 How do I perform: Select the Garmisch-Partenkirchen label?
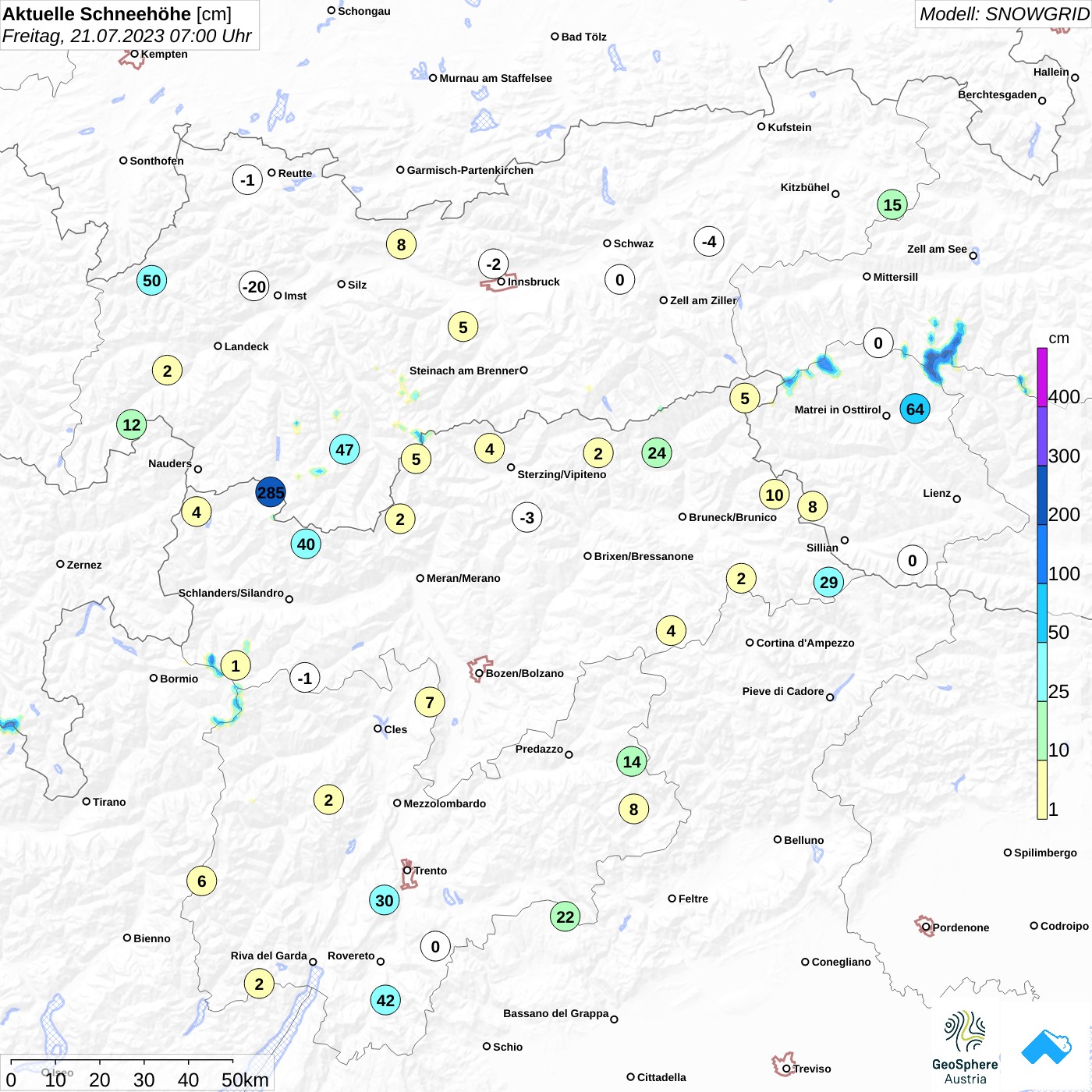(470, 170)
